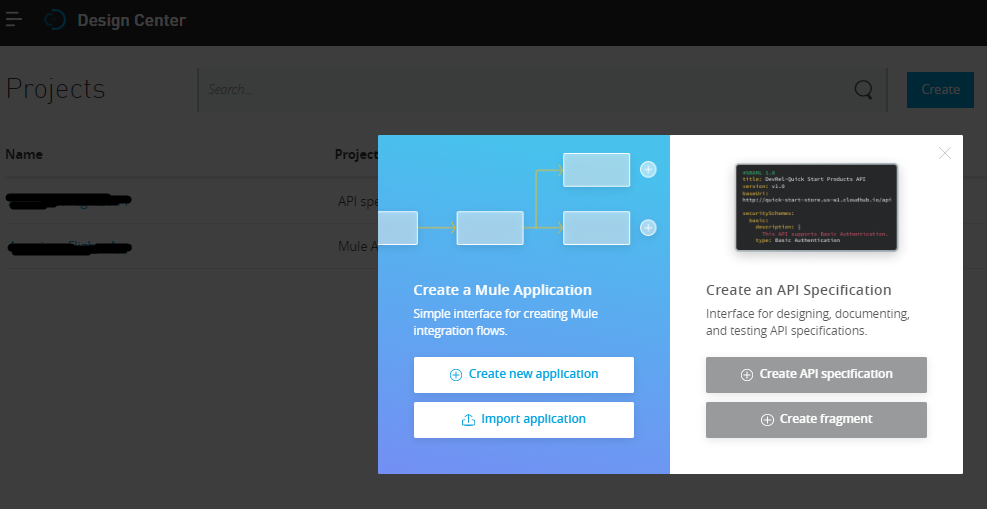Viewport: 987px width, 509px height.
Task: Open the first redacted project name
Action: coord(68,200)
